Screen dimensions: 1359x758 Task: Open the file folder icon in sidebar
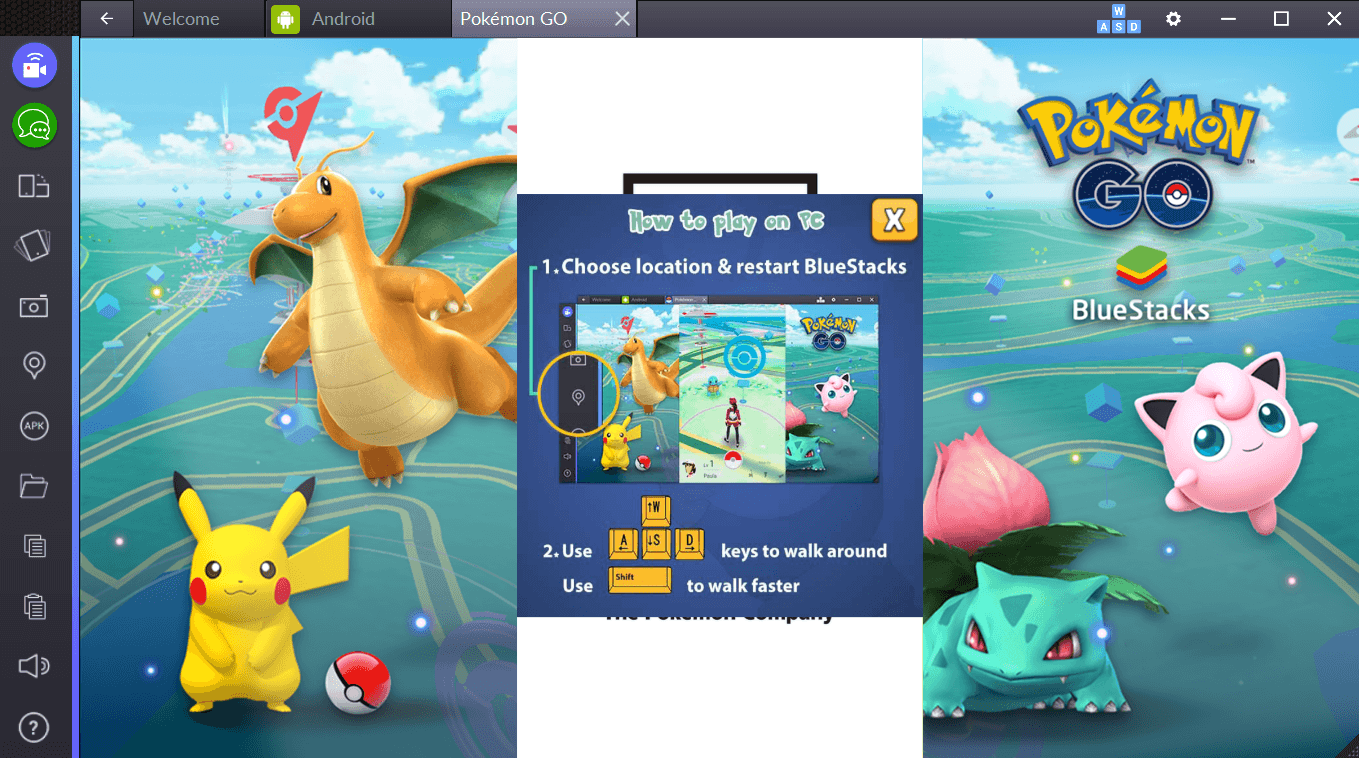coord(35,486)
